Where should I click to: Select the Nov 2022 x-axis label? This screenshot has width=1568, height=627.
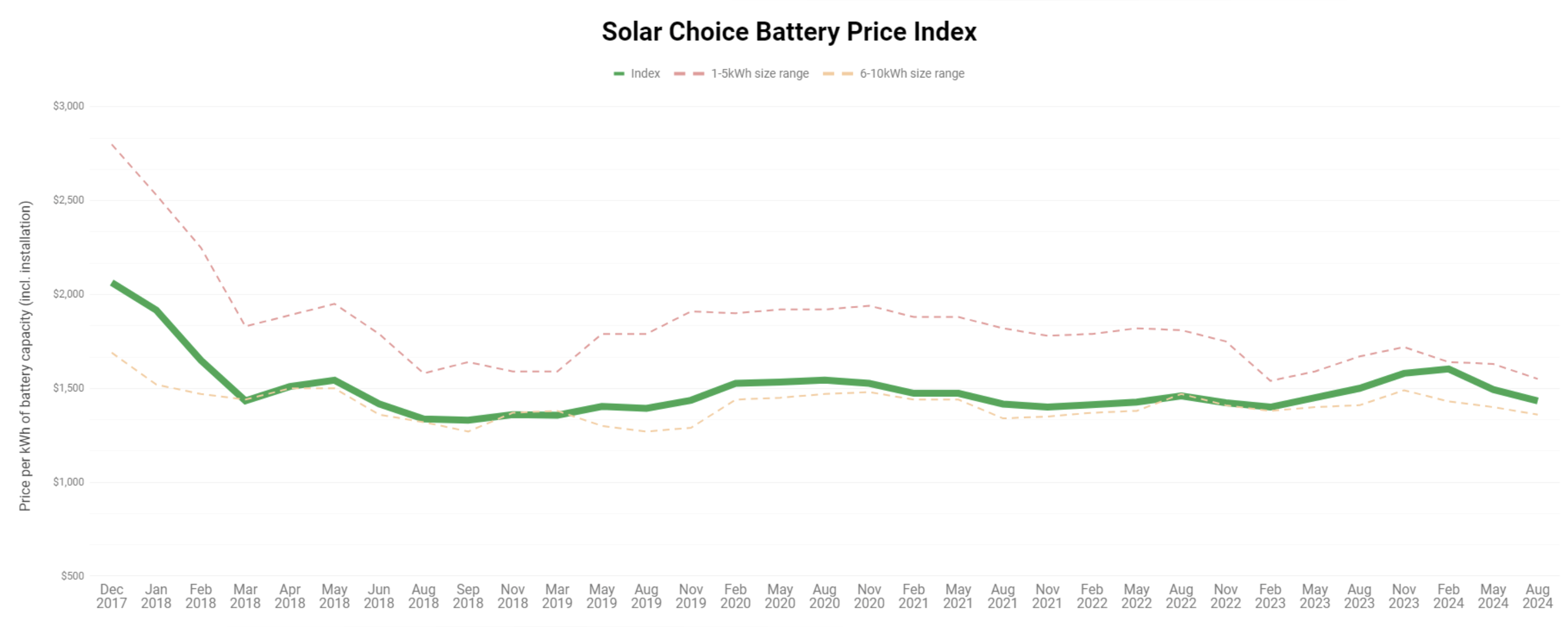[1225, 596]
